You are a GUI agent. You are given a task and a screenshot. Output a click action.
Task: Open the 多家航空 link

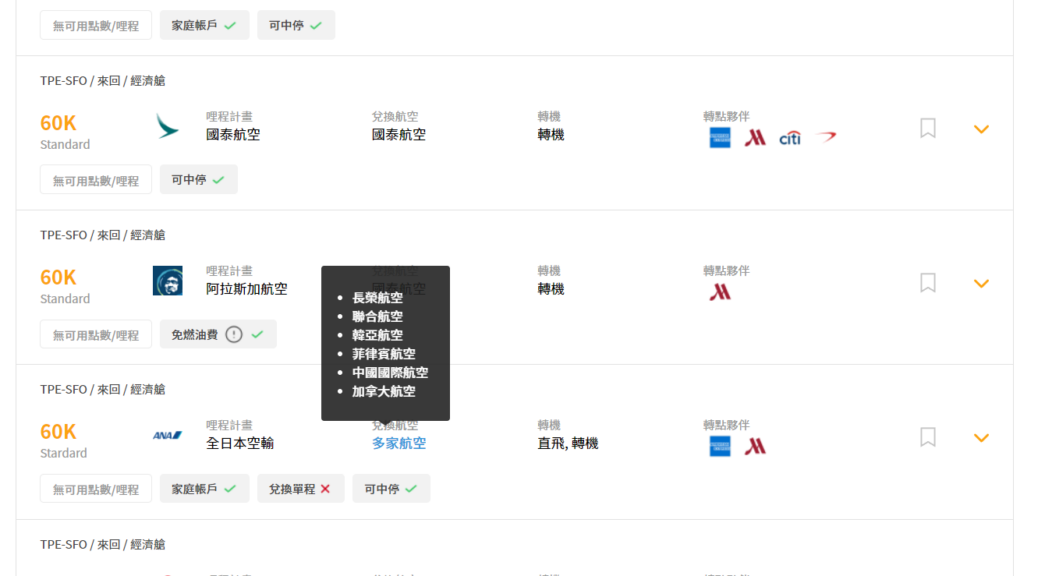tap(399, 444)
